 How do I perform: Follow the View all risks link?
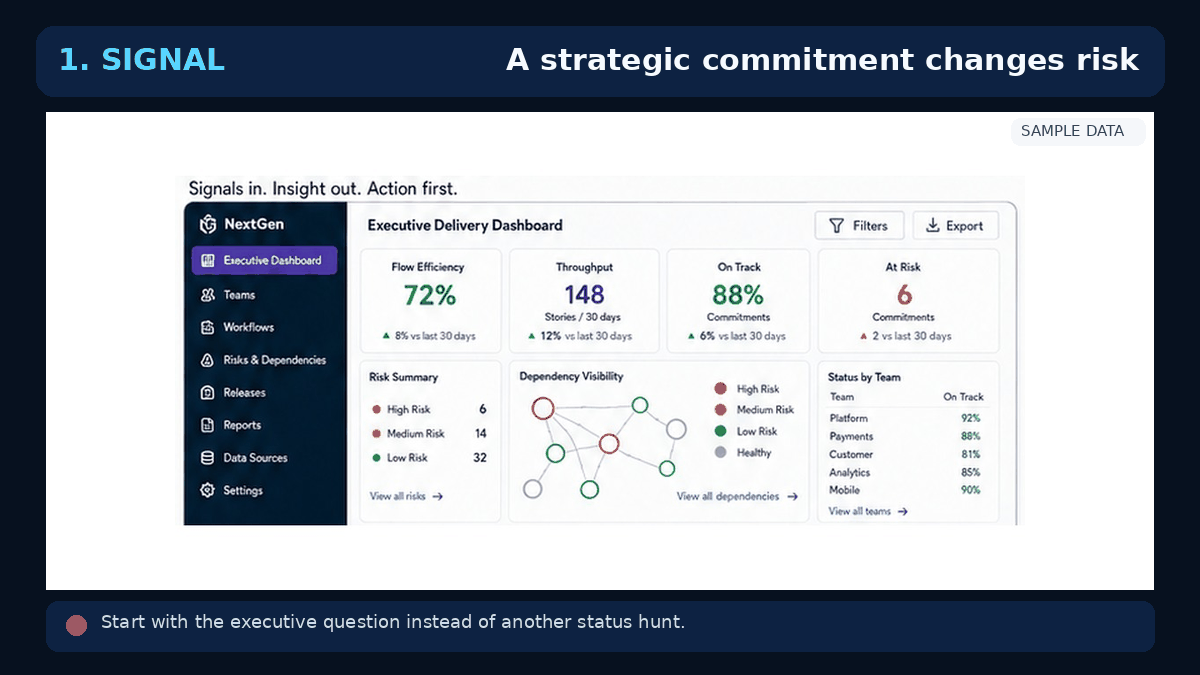click(x=406, y=496)
